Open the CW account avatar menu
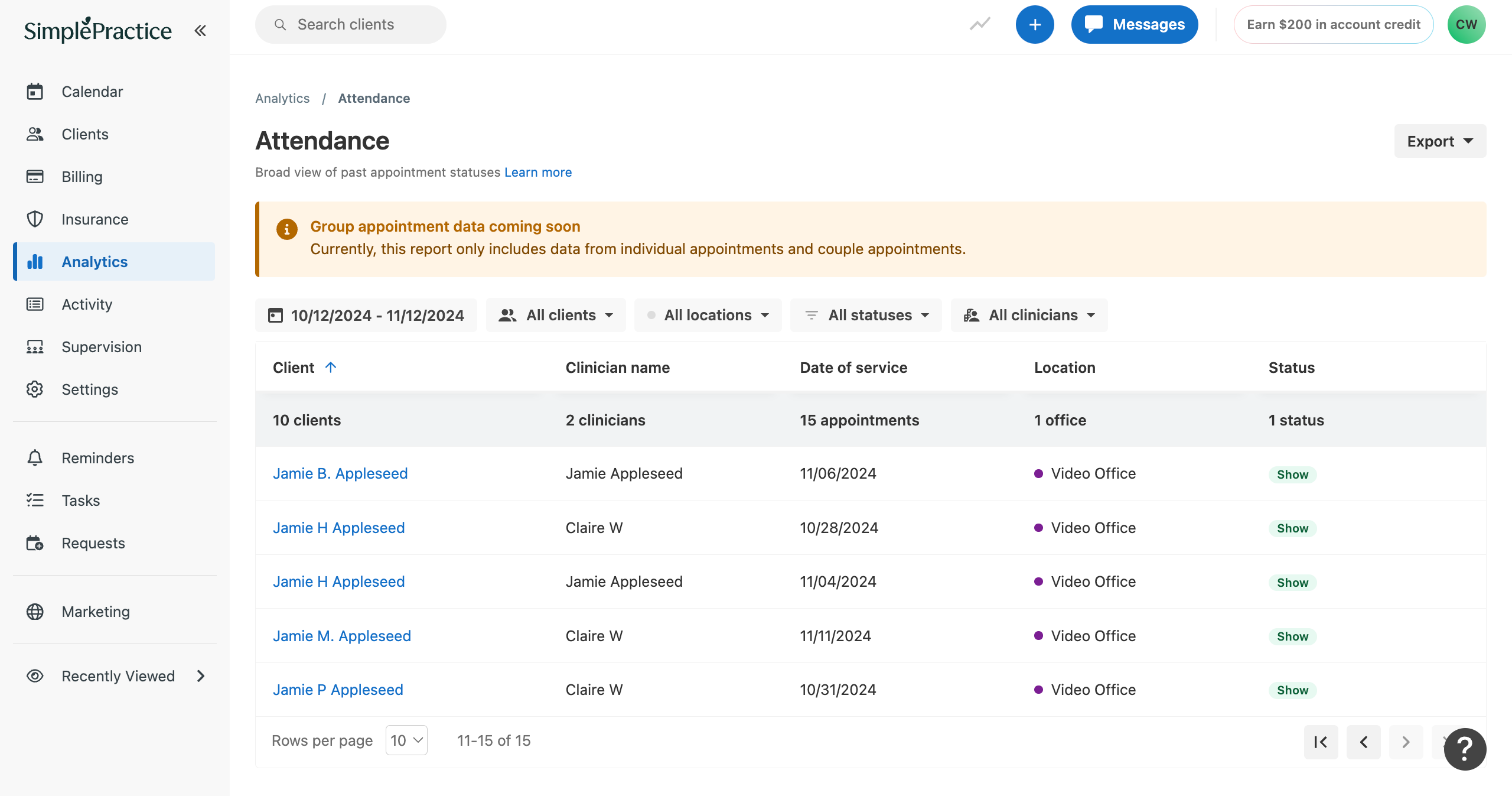This screenshot has width=1512, height=796. pos(1467,24)
